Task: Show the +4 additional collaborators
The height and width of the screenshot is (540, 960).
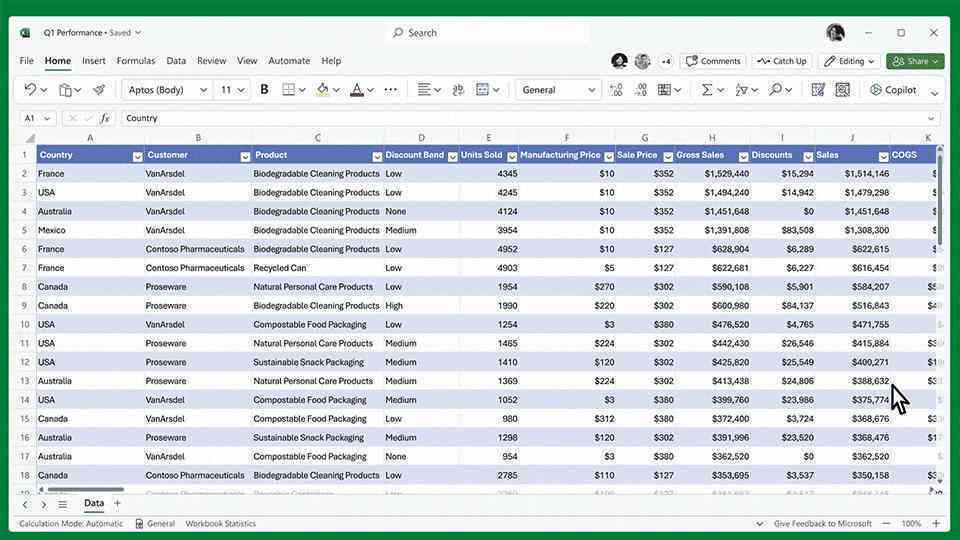Action: (666, 61)
